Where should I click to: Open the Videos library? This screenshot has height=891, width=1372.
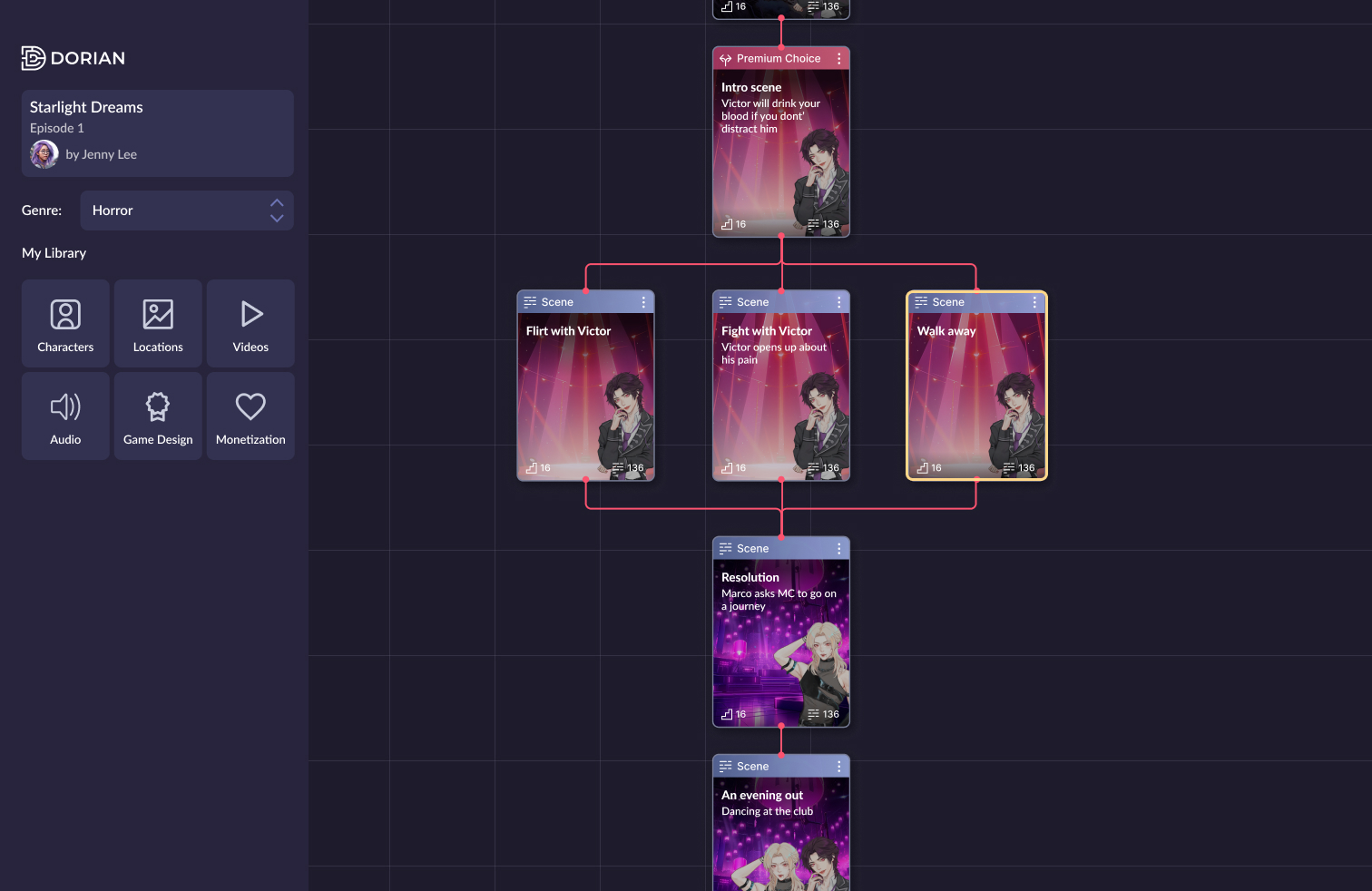(250, 323)
